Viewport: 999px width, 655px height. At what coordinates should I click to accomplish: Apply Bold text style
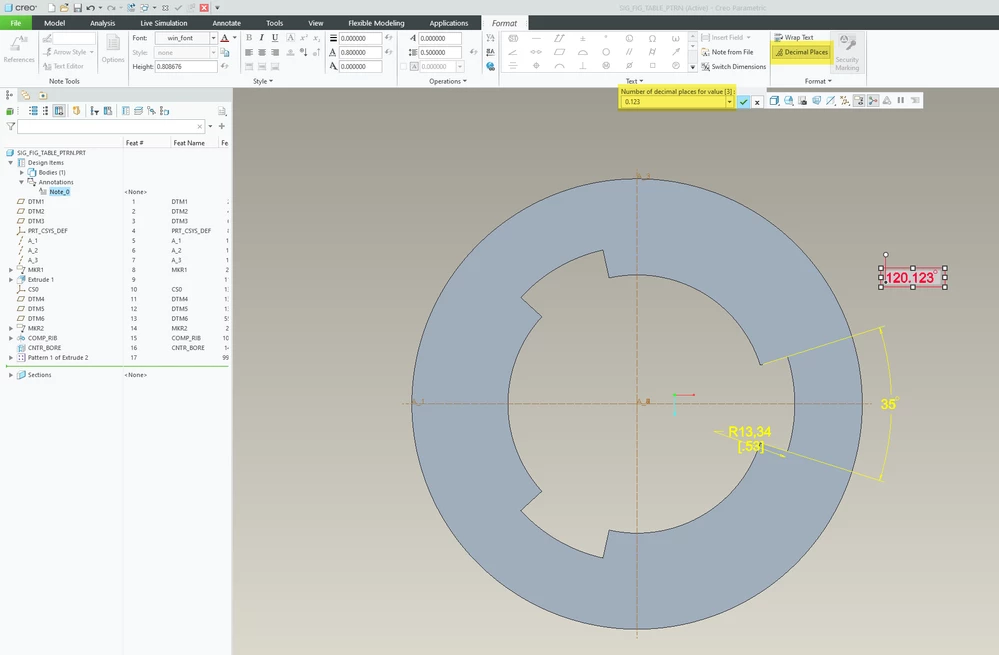pos(249,38)
